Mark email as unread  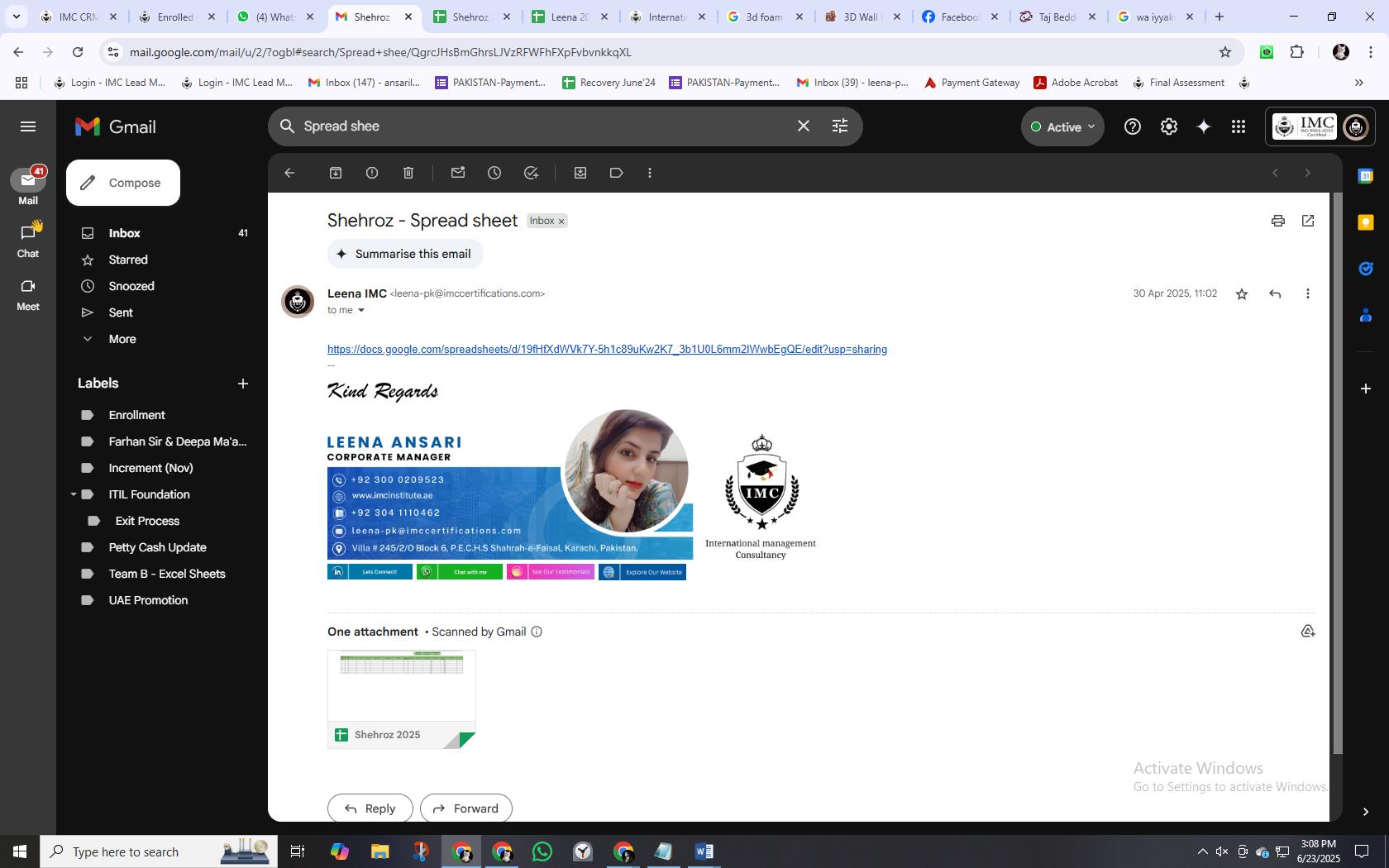(458, 173)
